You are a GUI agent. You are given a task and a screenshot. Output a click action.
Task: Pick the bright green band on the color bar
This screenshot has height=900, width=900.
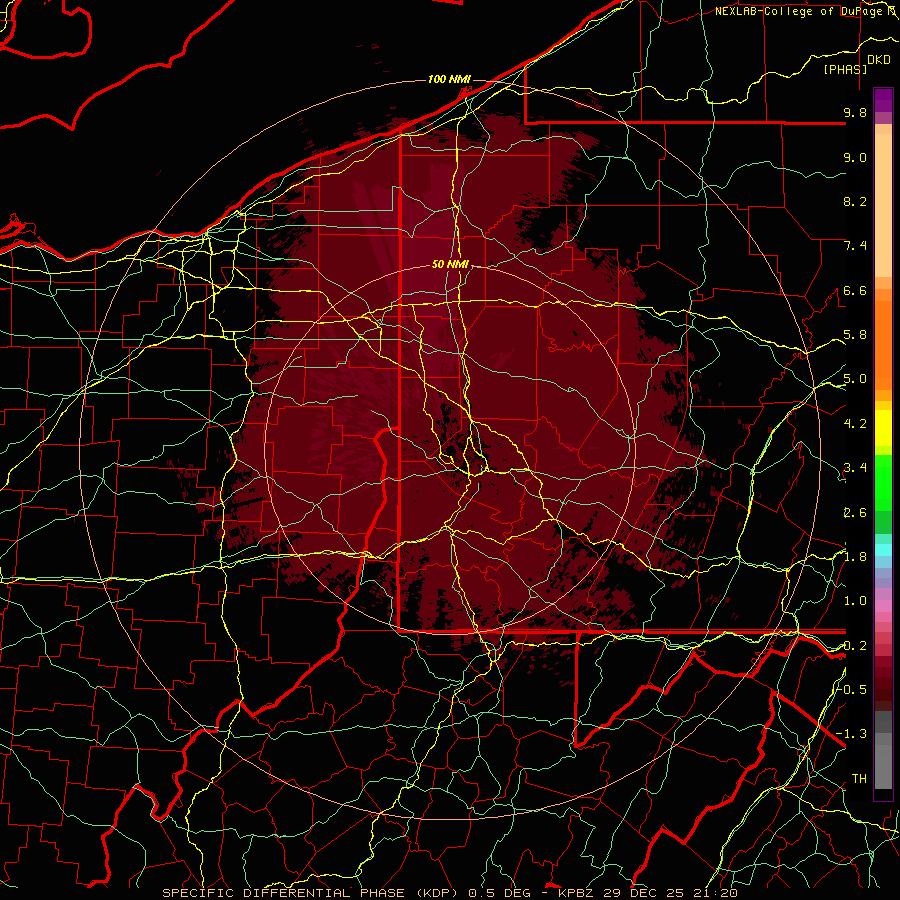(x=883, y=482)
